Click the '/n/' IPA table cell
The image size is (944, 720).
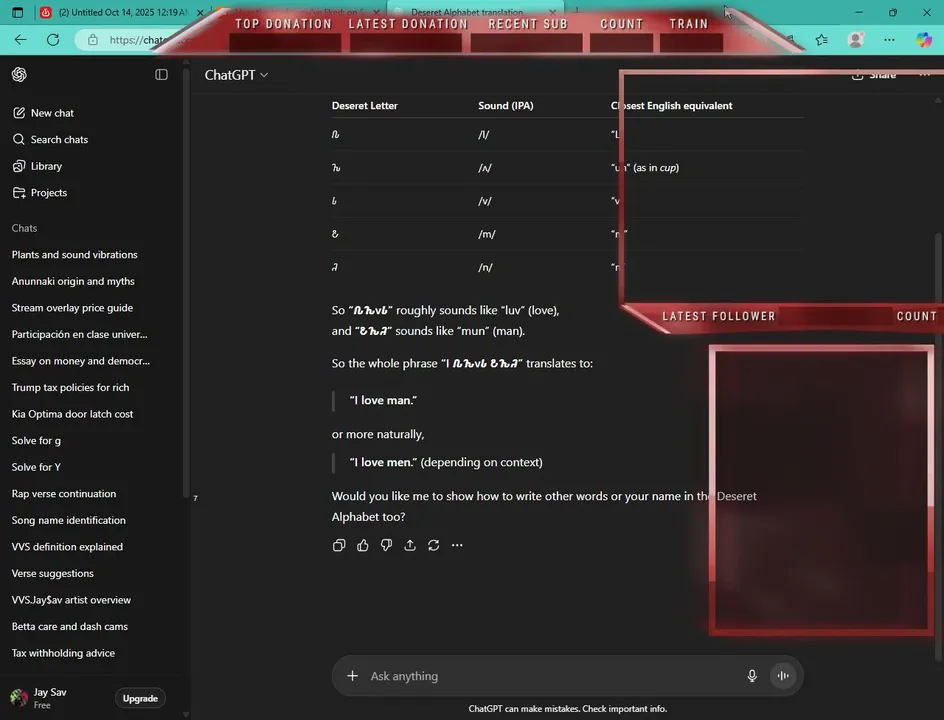(x=485, y=267)
